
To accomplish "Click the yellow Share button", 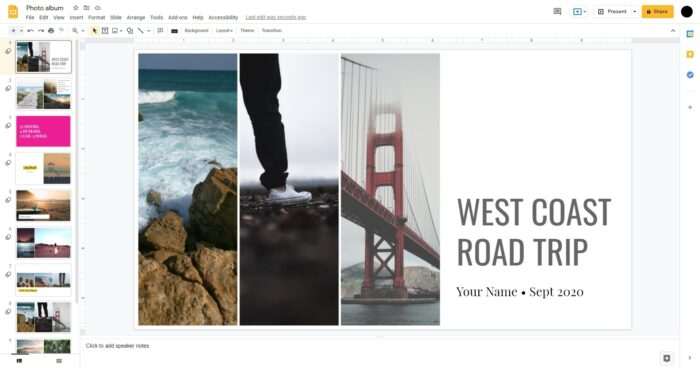I will pyautogui.click(x=657, y=12).
